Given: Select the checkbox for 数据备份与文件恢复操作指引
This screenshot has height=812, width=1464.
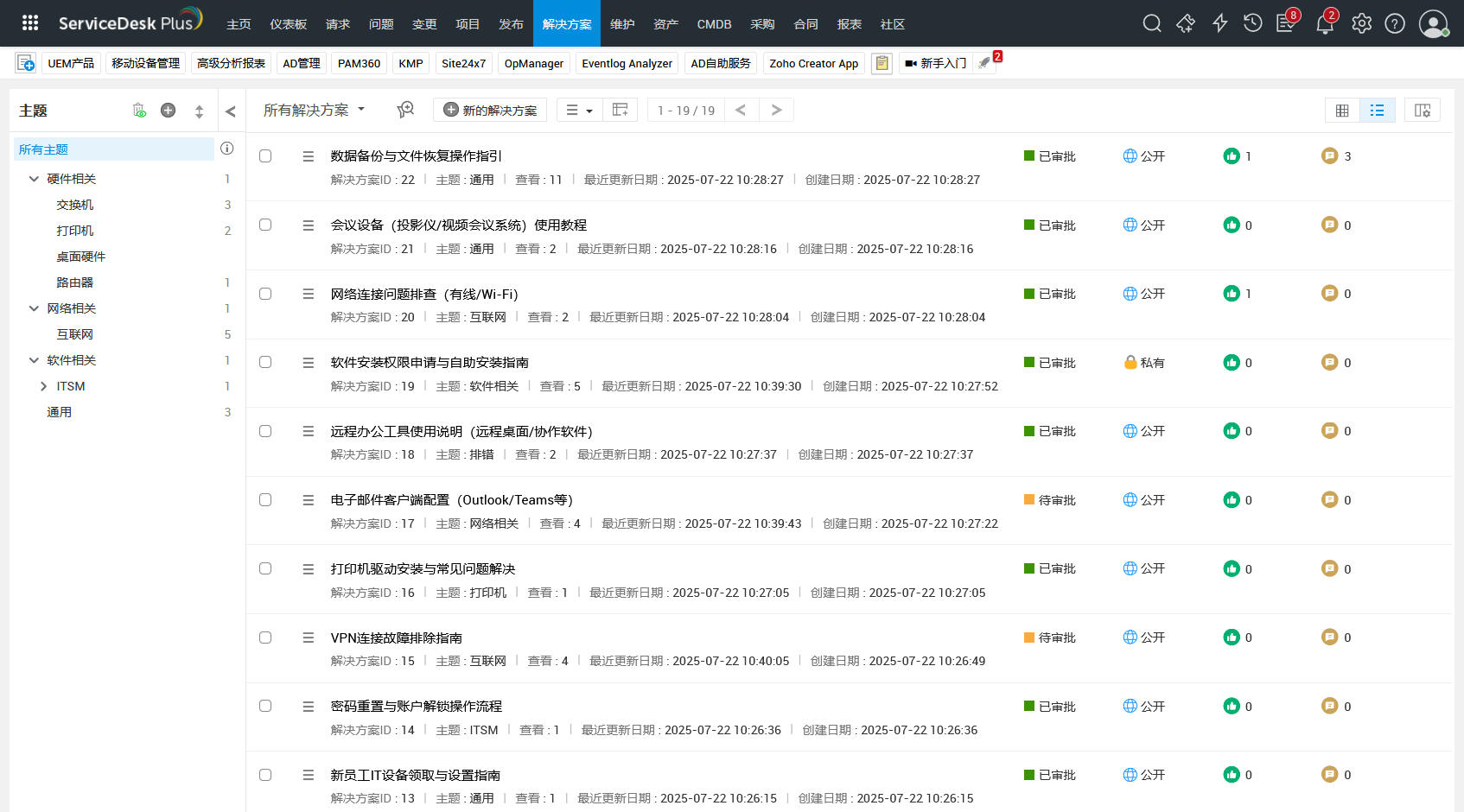Looking at the screenshot, I should click(x=265, y=156).
